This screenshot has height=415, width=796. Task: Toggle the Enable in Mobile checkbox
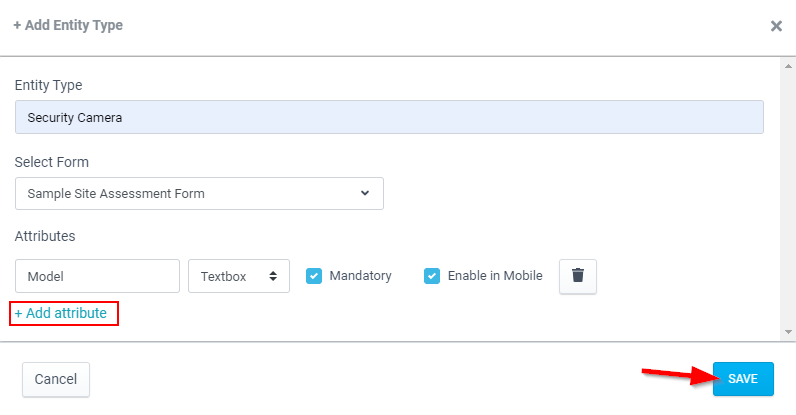[432, 276]
